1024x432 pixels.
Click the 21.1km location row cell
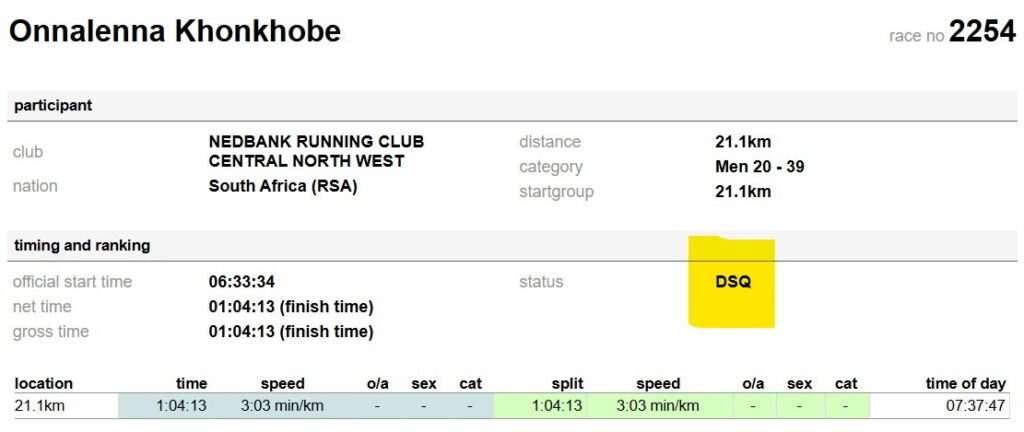tap(39, 406)
